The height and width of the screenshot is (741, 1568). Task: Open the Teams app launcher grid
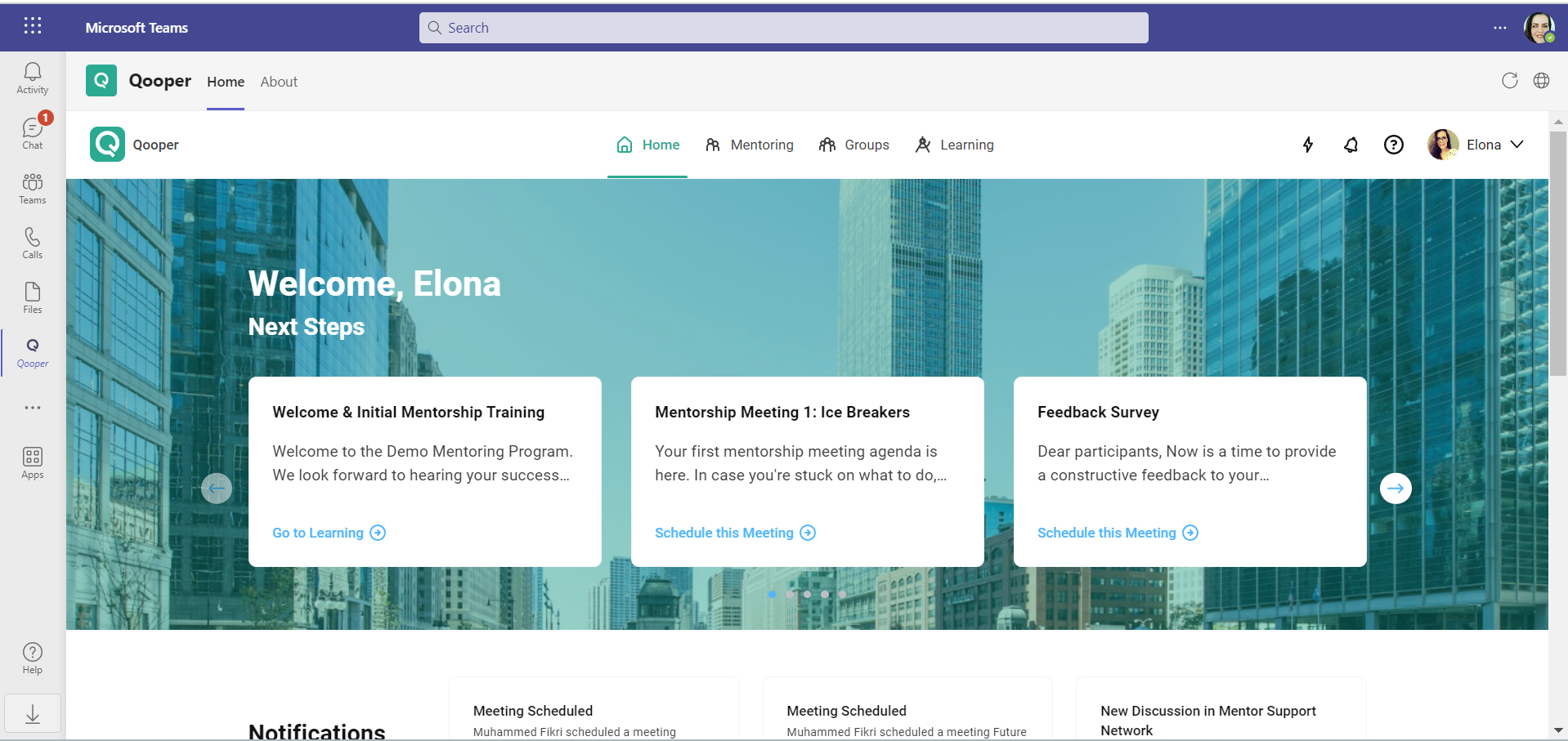33,26
